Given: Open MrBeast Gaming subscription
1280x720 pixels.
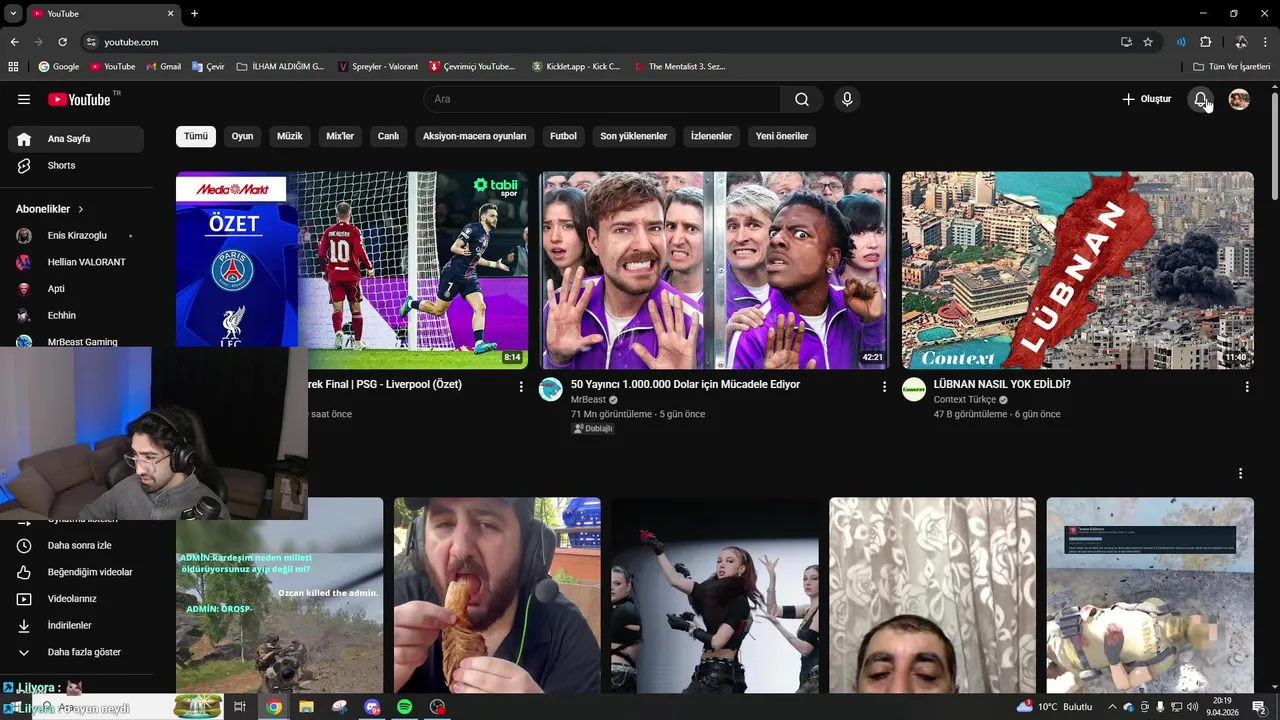Looking at the screenshot, I should pyautogui.click(x=76, y=341).
